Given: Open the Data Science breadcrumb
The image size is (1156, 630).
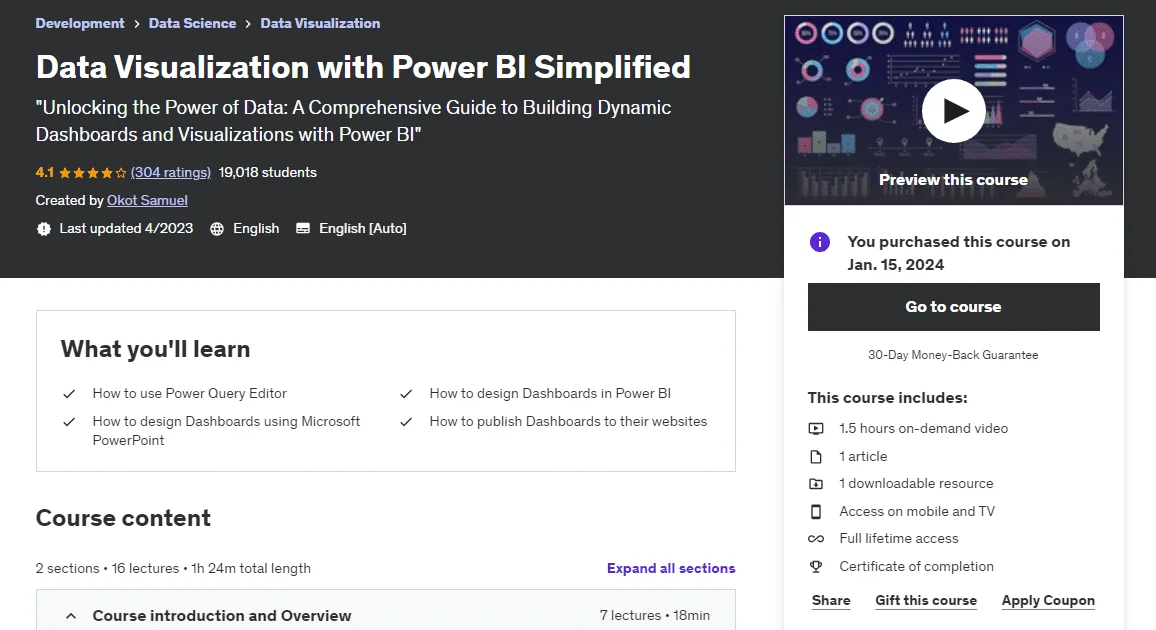Looking at the screenshot, I should [x=192, y=23].
